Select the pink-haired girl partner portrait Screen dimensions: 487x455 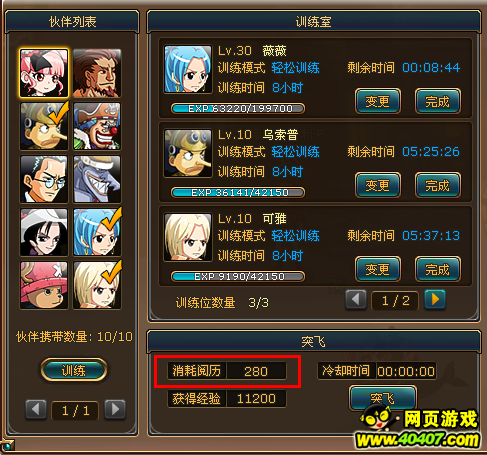pos(44,73)
